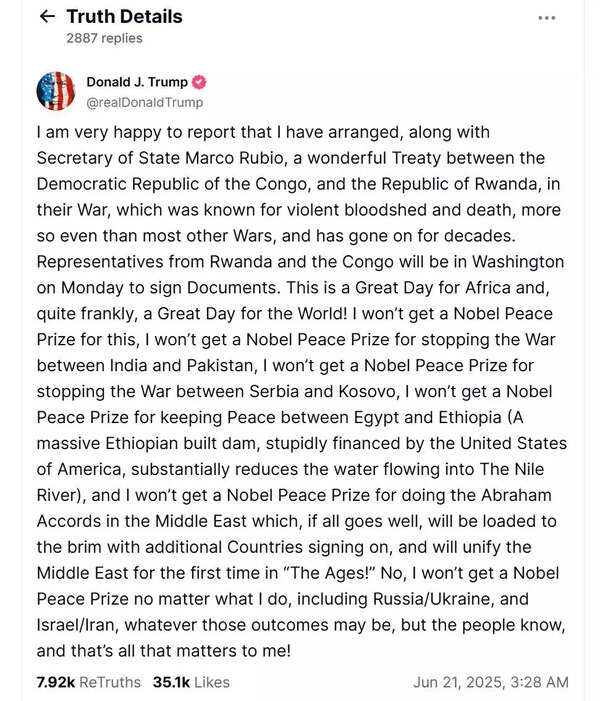Click the Jun 21, 2025 timestamp
This screenshot has width=600, height=701.
490,682
